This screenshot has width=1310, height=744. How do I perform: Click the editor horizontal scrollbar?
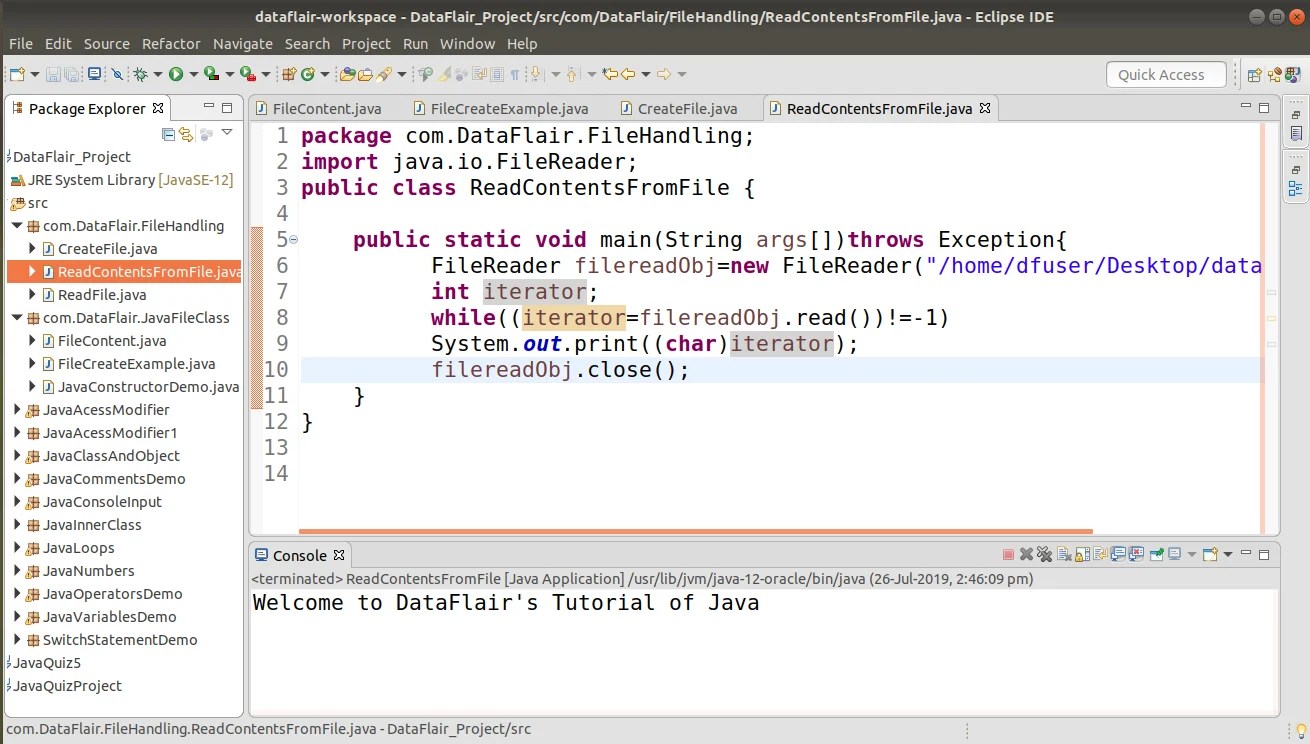(x=696, y=532)
